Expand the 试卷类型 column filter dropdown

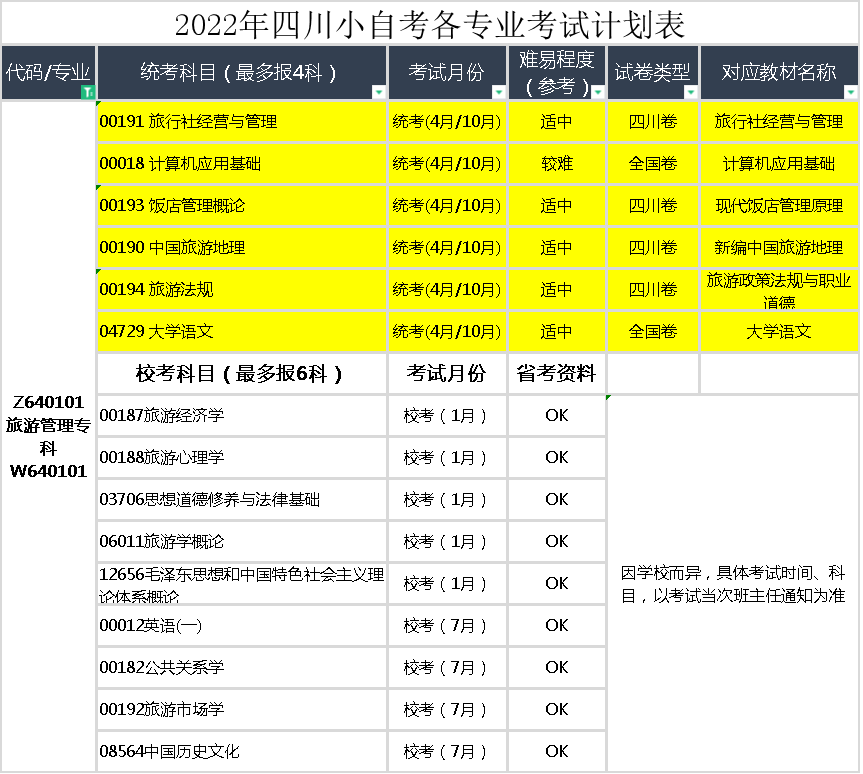pos(690,92)
